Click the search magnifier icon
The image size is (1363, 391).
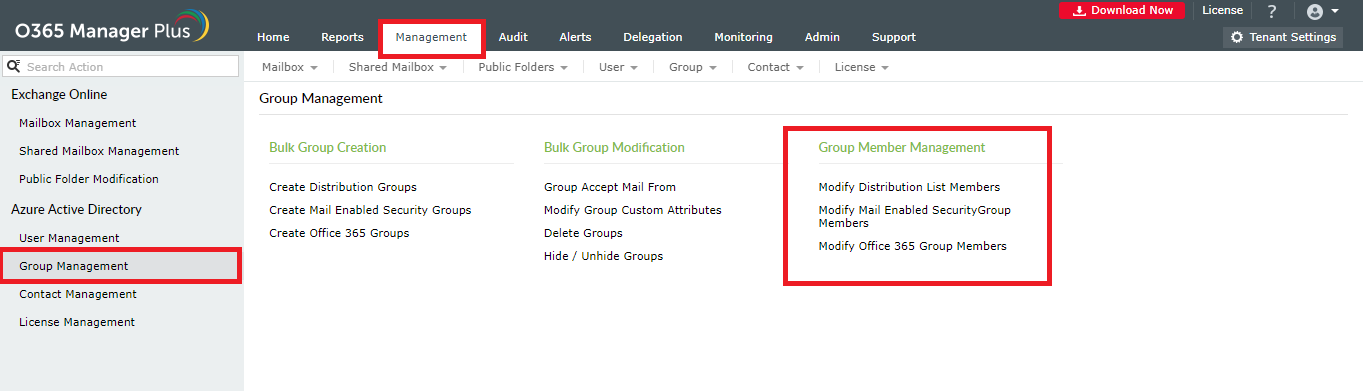point(14,66)
